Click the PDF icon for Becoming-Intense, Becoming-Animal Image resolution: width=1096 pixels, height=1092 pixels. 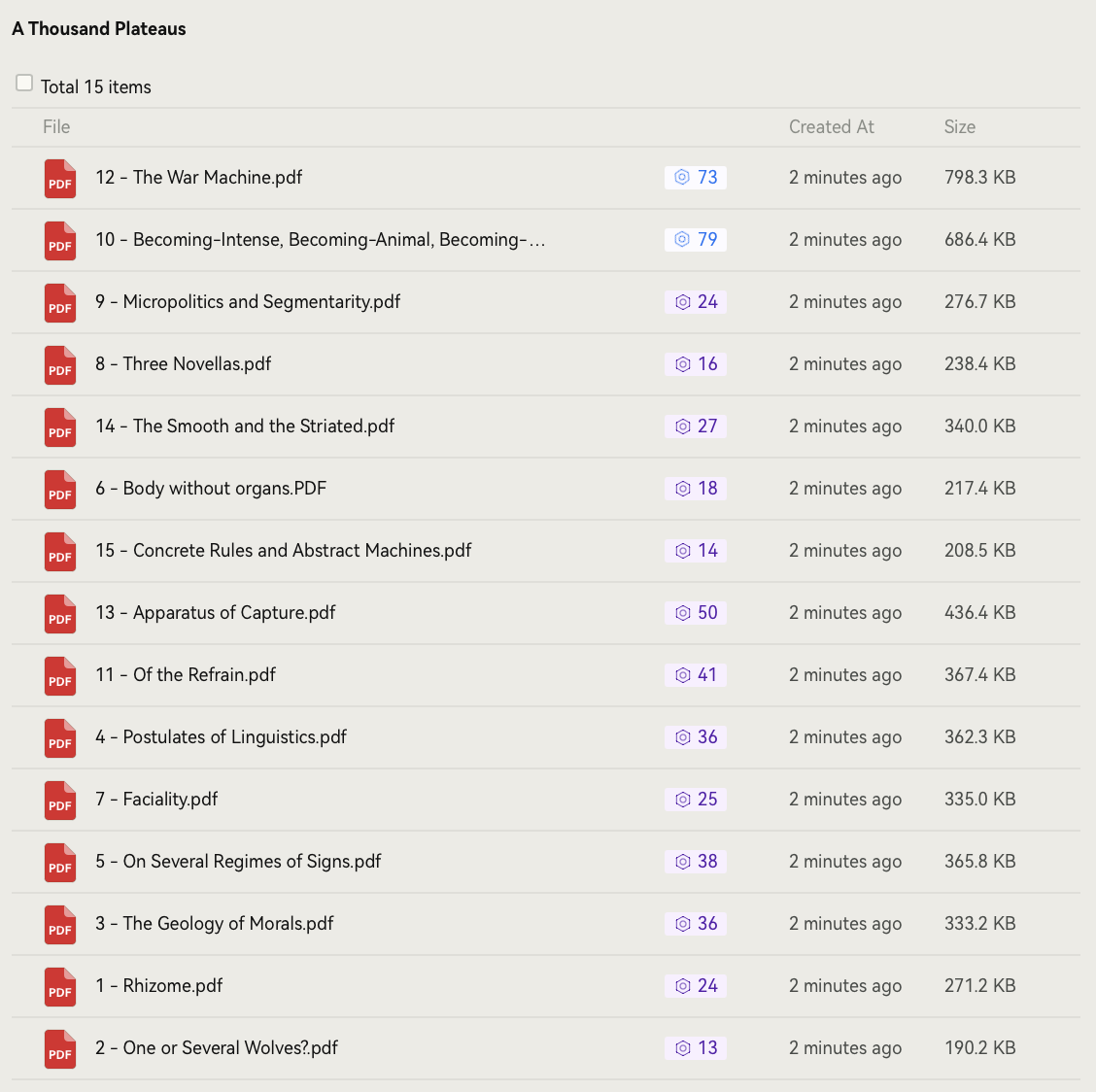(x=60, y=241)
